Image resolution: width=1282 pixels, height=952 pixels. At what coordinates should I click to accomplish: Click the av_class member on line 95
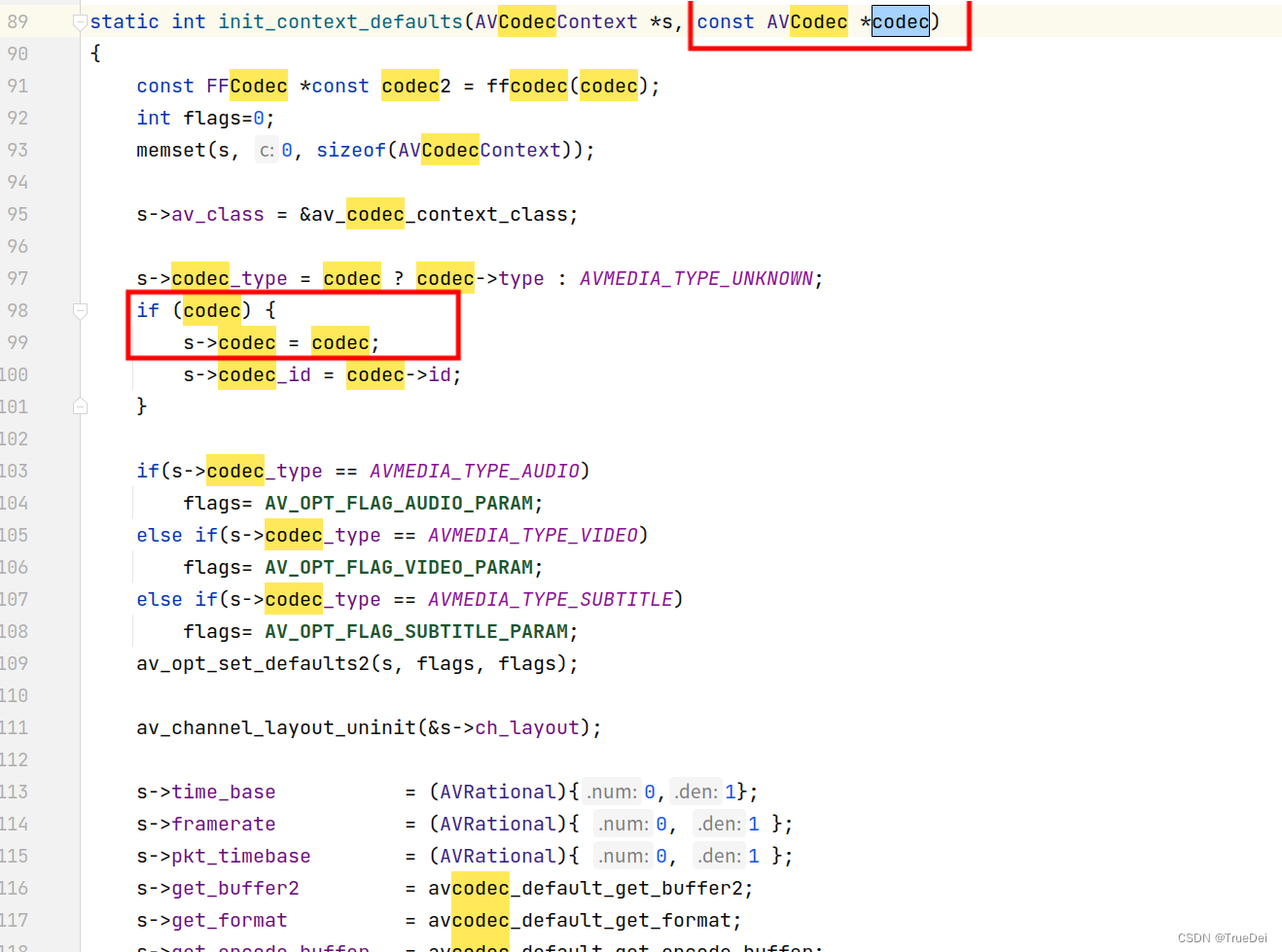coord(218,214)
